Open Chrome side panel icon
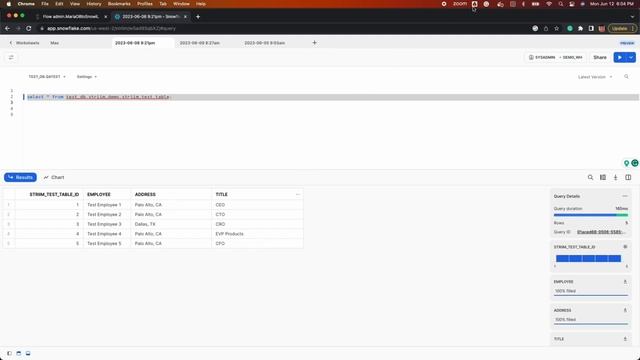The height and width of the screenshot is (360, 640). 591,29
